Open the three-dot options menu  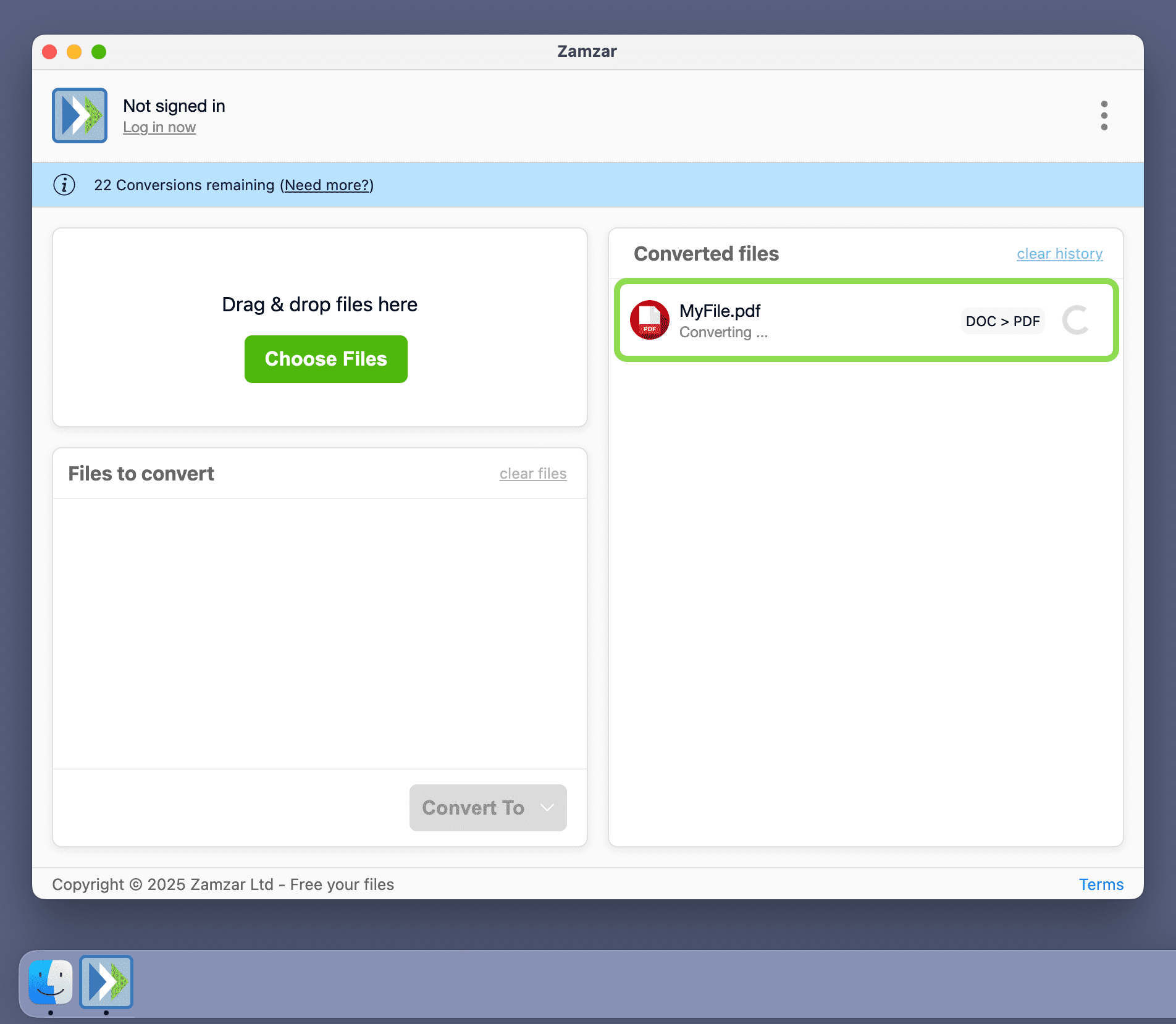pyautogui.click(x=1104, y=115)
